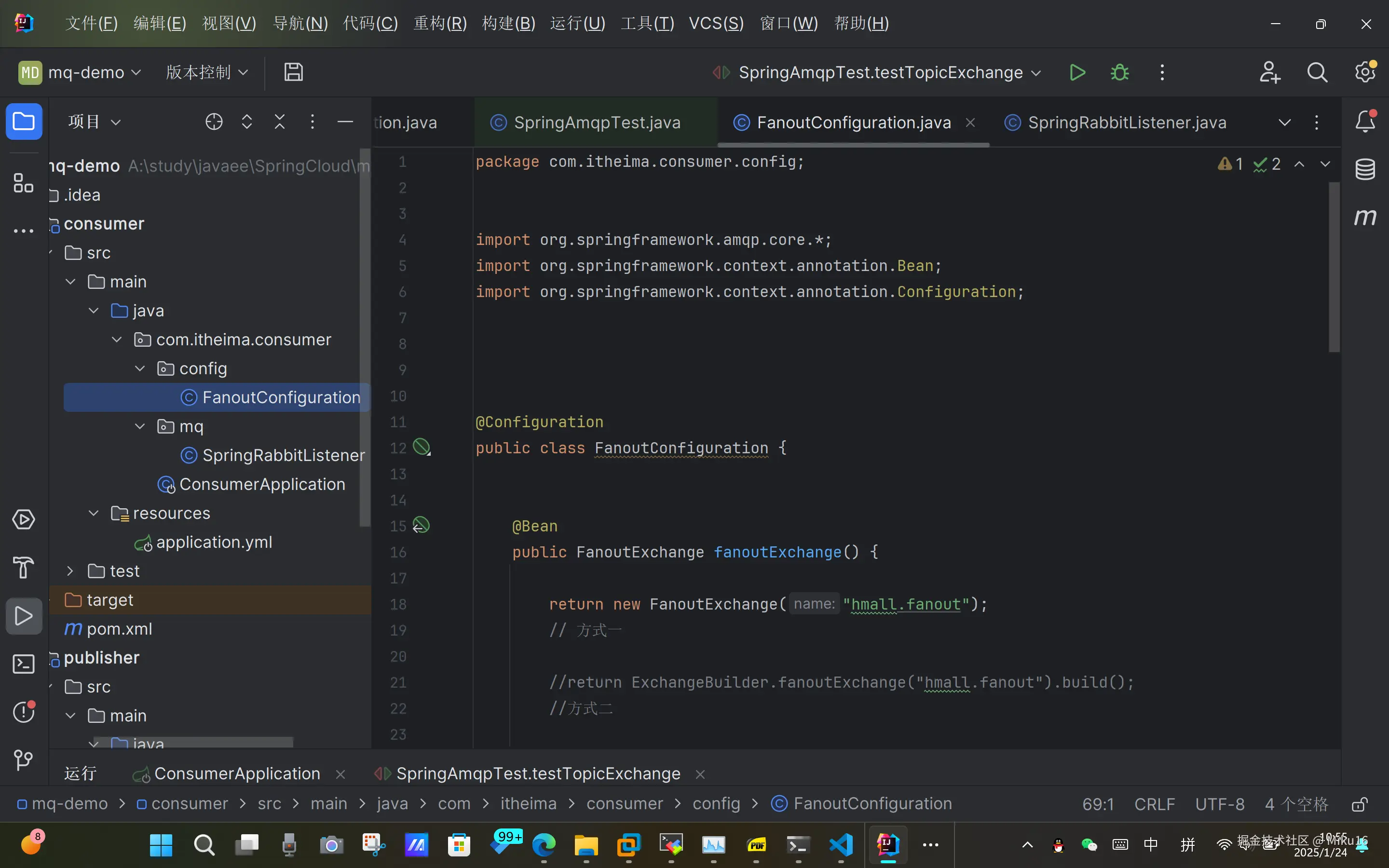This screenshot has height=868, width=1389.
Task: Click the UTF-8 encoding indicator
Action: (x=1220, y=804)
